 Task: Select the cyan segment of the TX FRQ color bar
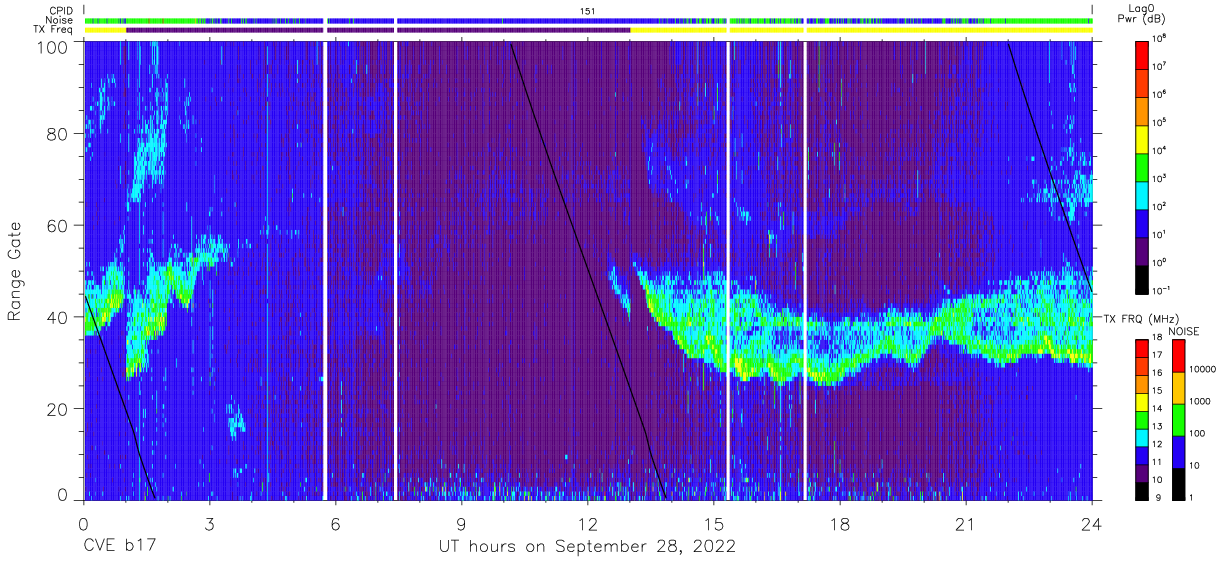[x=1142, y=437]
